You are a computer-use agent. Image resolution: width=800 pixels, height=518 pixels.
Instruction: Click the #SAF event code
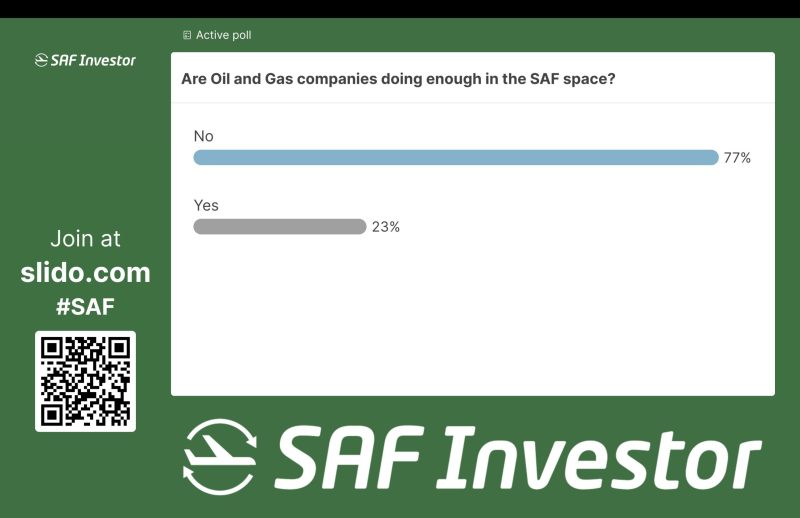(85, 306)
